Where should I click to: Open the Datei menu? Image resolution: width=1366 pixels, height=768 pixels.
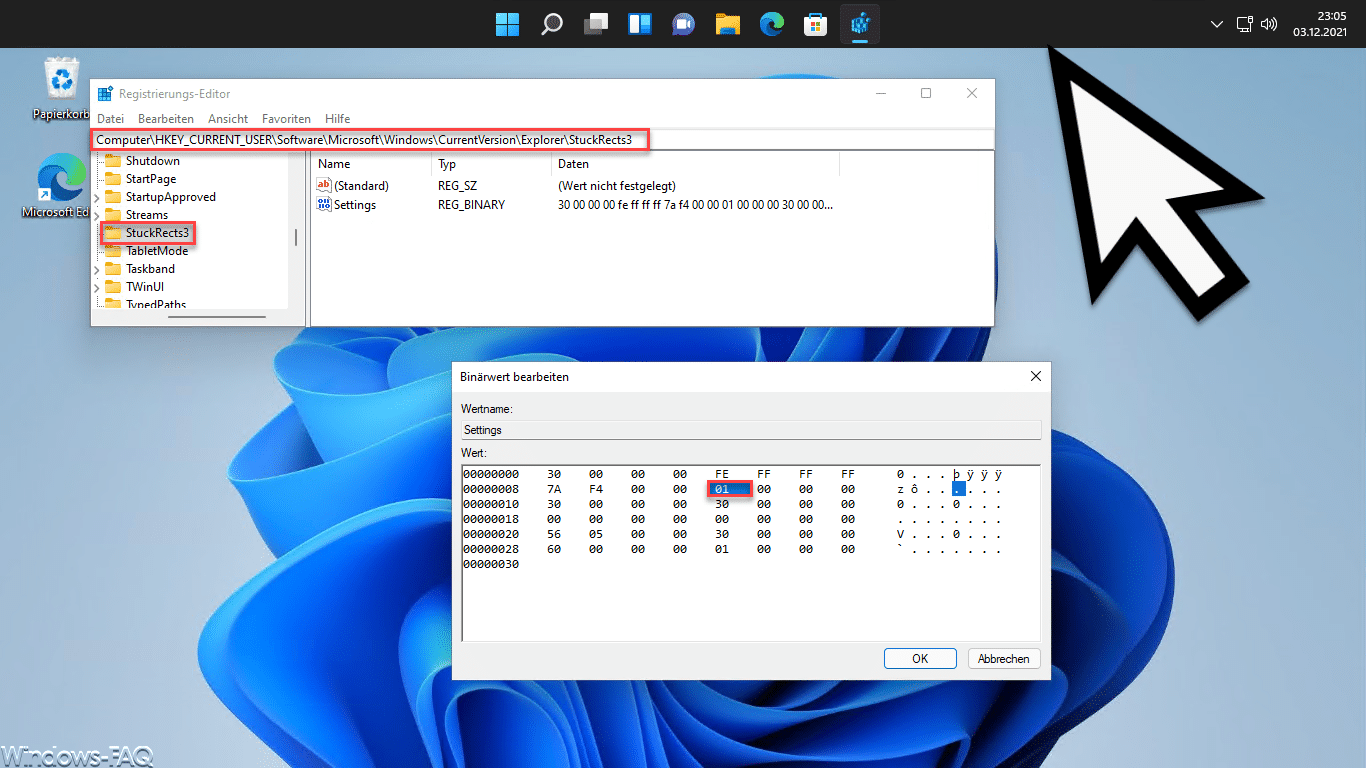[110, 118]
